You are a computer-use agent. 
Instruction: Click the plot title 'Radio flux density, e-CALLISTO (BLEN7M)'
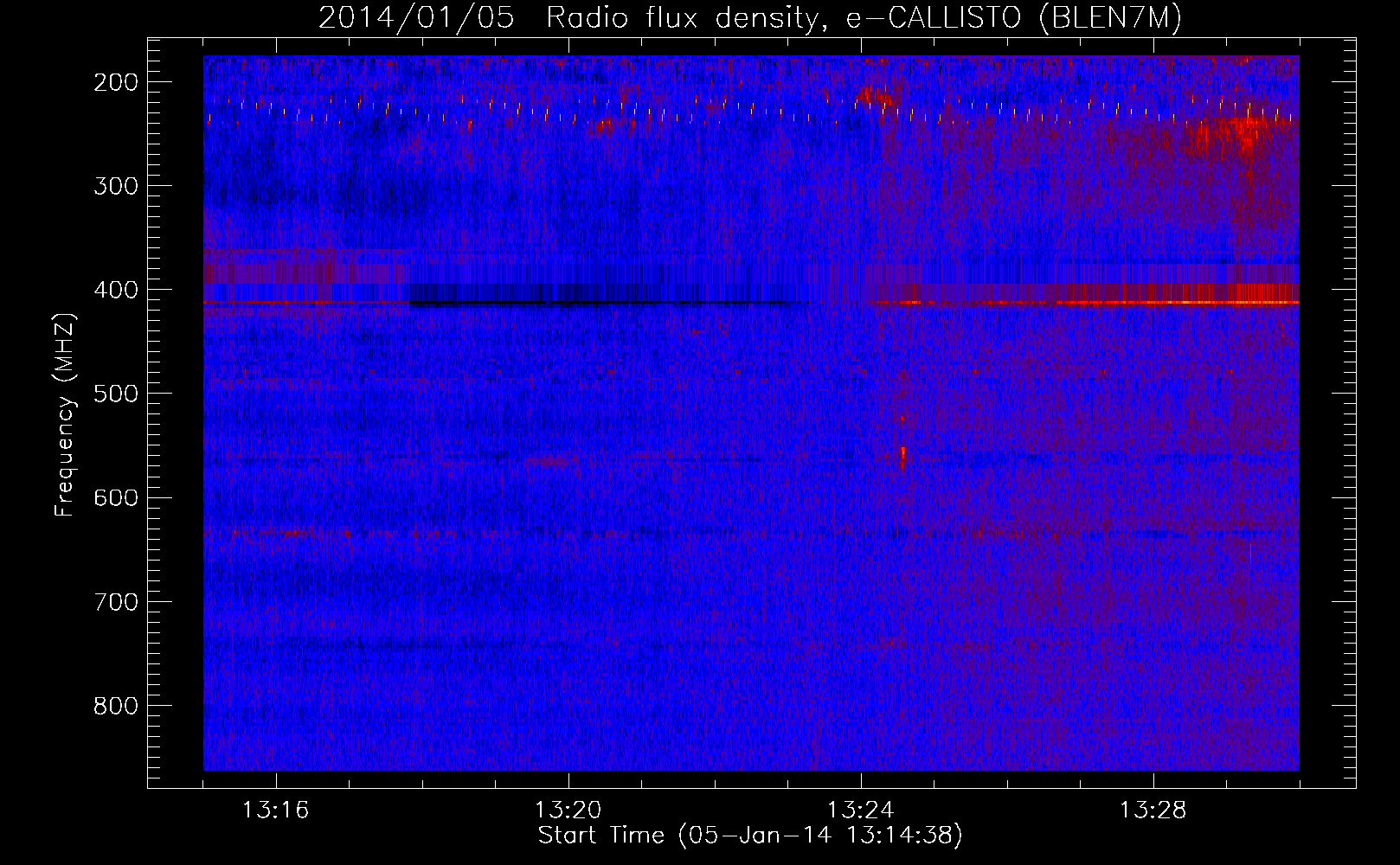[864, 18]
